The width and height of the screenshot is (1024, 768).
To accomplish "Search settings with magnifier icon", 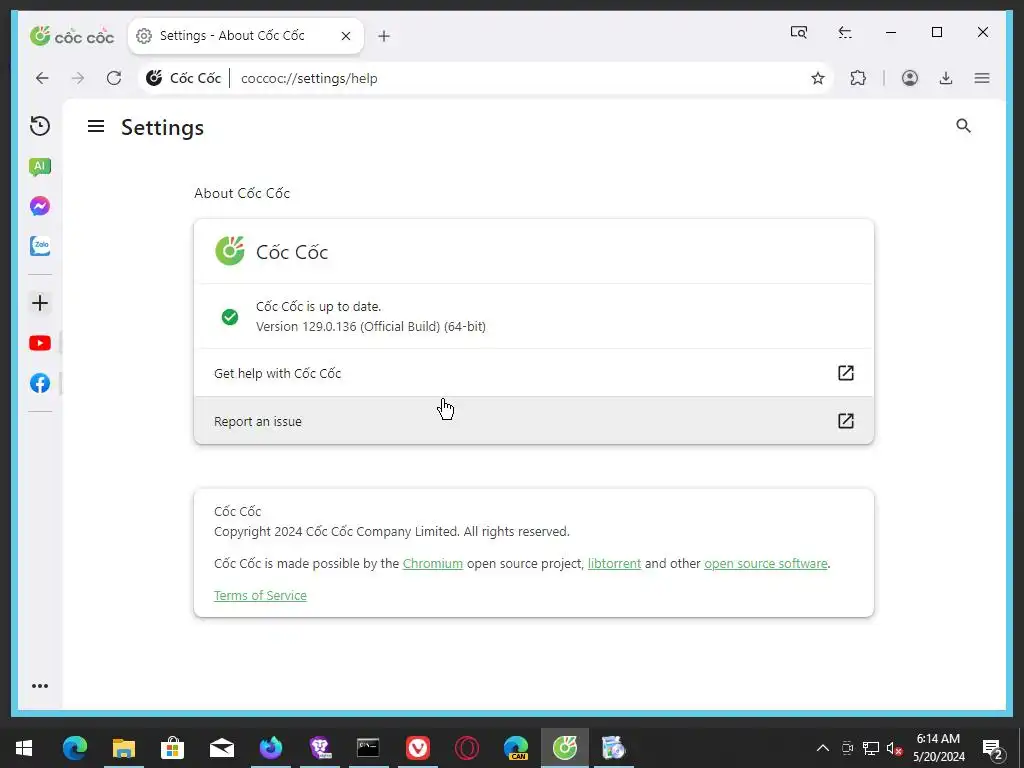I will coord(963,126).
